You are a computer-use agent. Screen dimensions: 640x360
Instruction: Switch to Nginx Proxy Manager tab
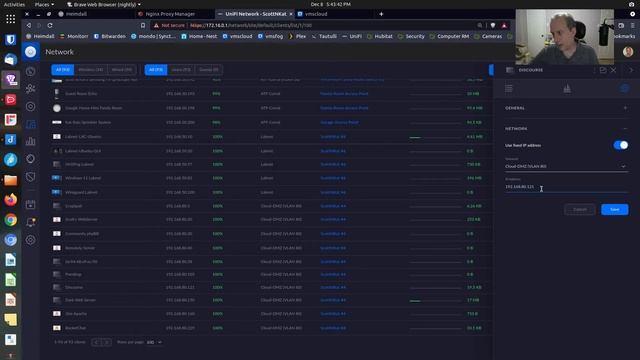[170, 14]
